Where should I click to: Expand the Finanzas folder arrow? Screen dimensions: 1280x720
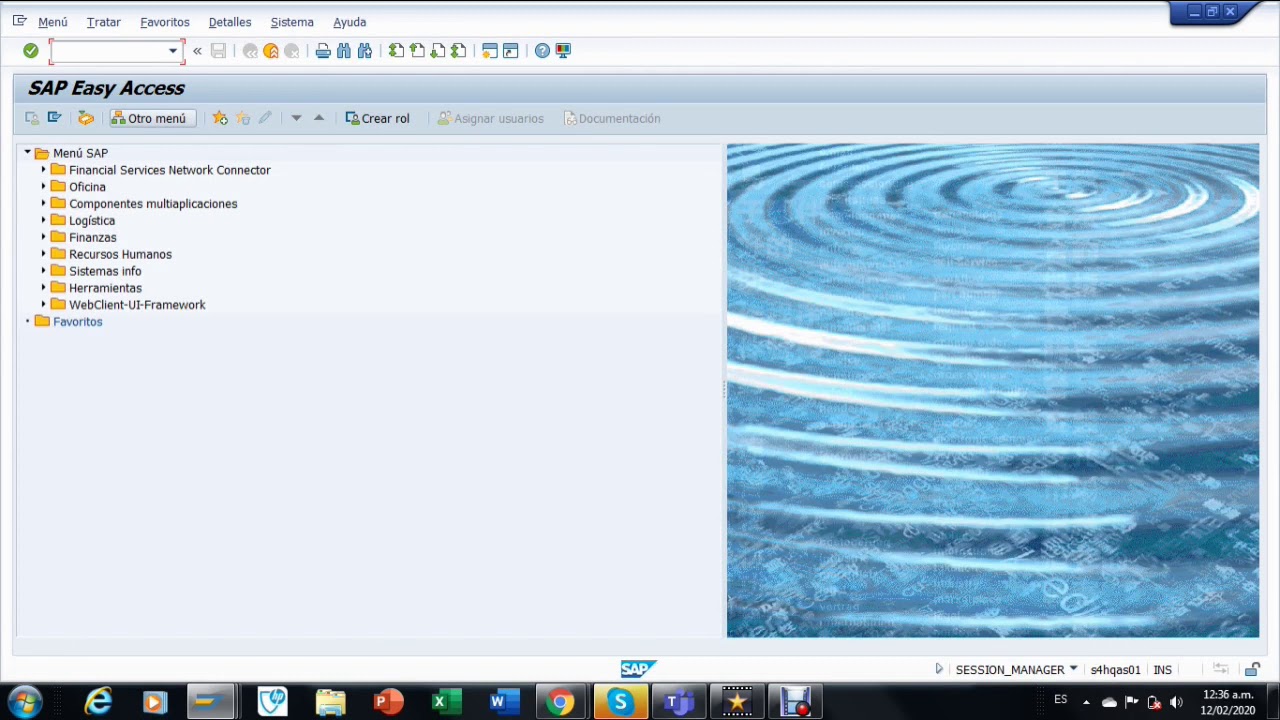(x=44, y=238)
